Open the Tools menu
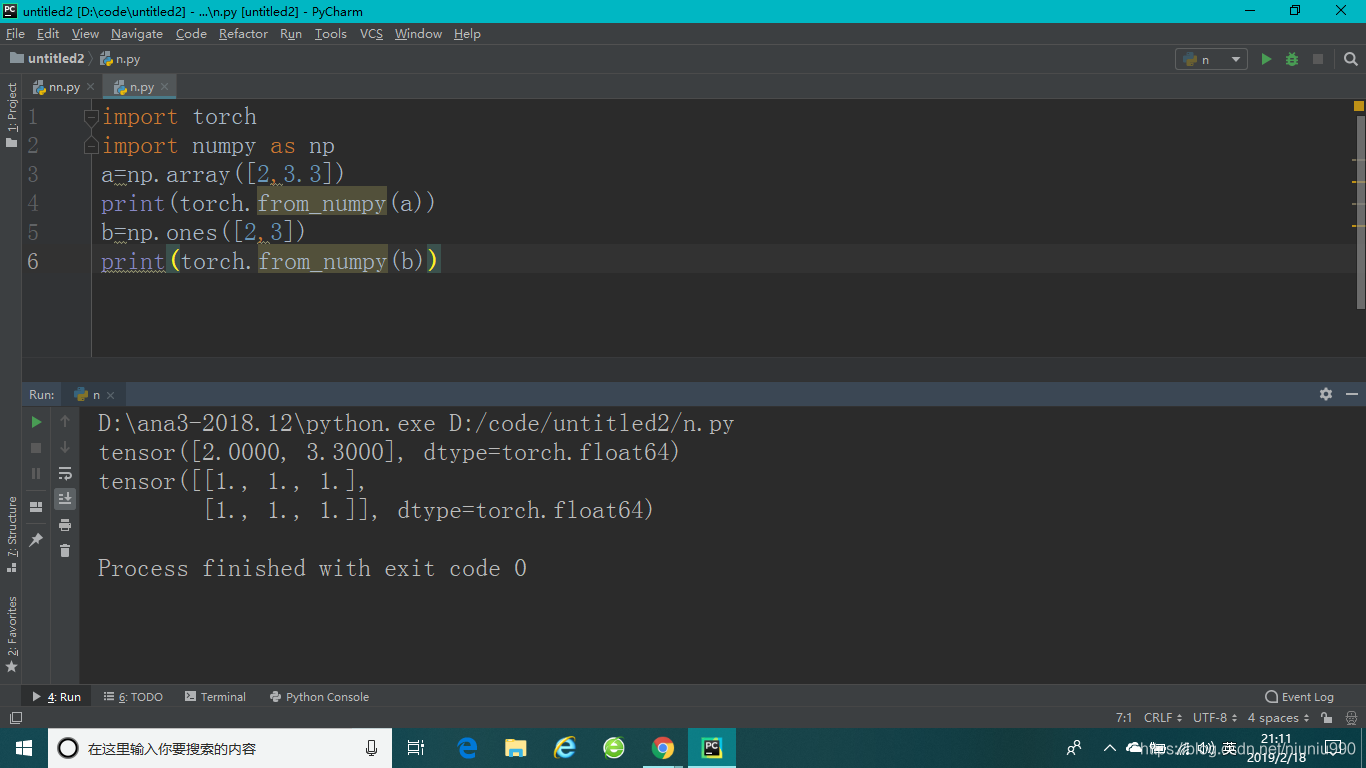 [x=330, y=34]
